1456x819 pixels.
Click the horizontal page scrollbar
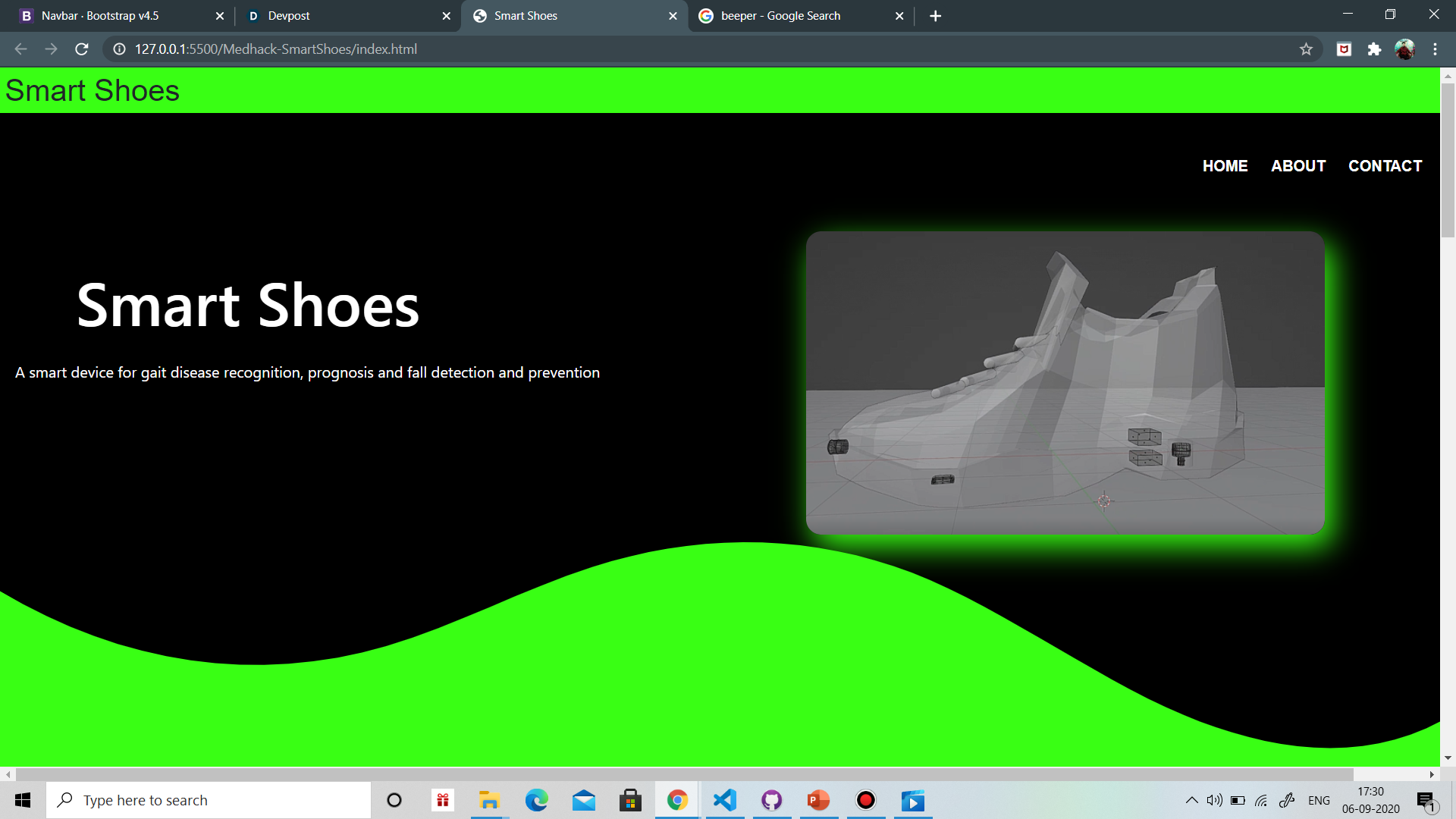click(x=682, y=774)
